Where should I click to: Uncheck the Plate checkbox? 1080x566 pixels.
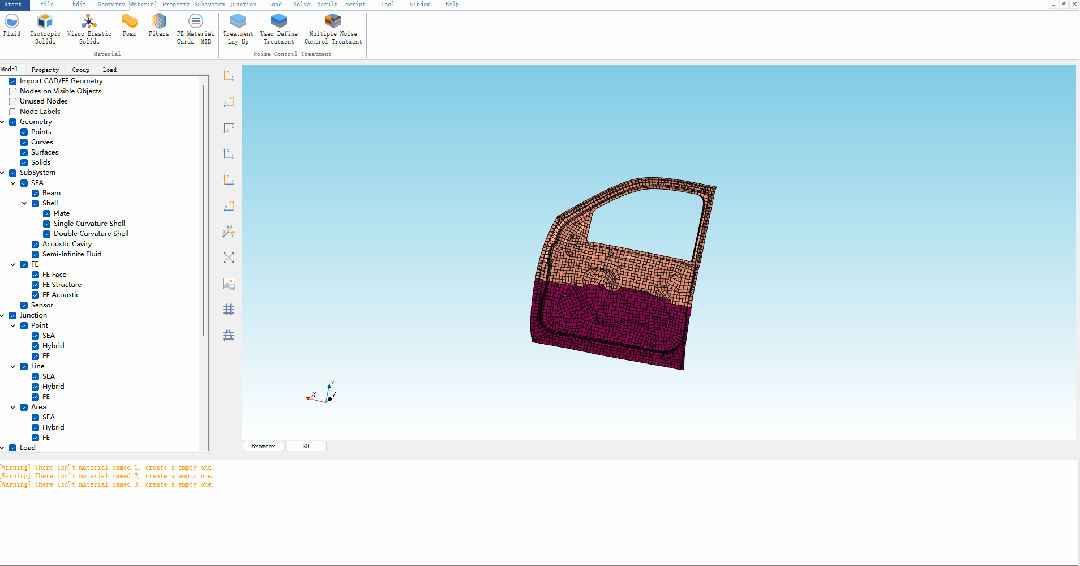tap(47, 213)
